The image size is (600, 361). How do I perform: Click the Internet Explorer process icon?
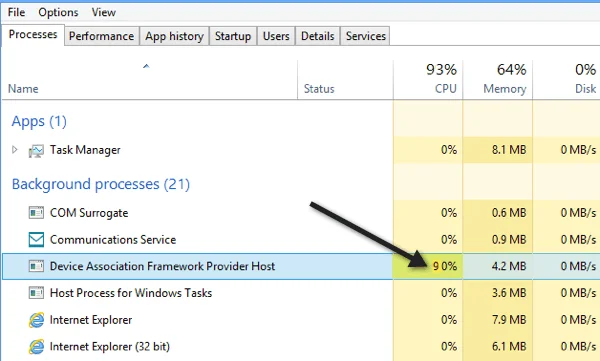pos(36,320)
